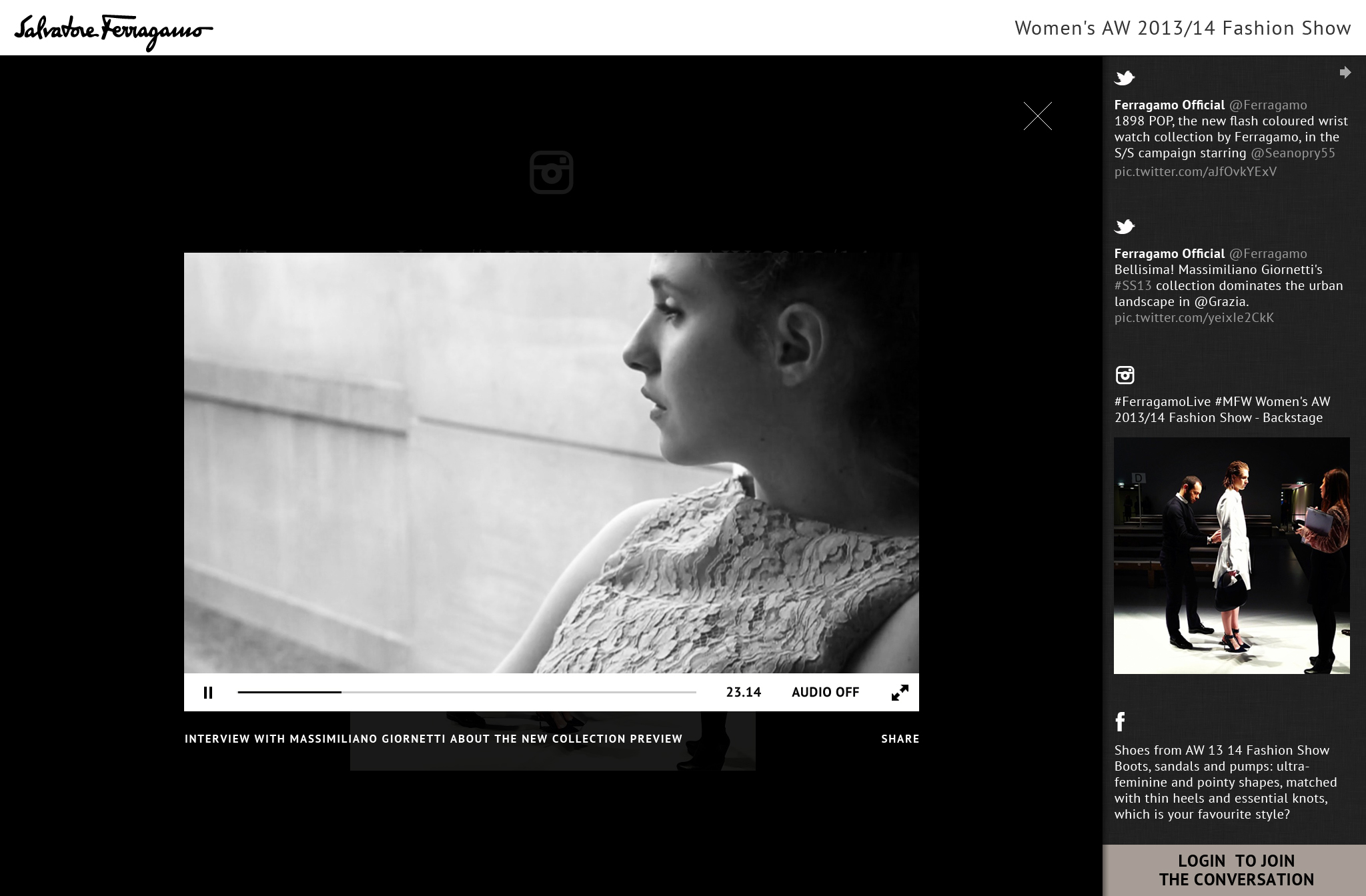This screenshot has width=1366, height=896.
Task: Click the video elapsed time 23.14
Action: 743,692
